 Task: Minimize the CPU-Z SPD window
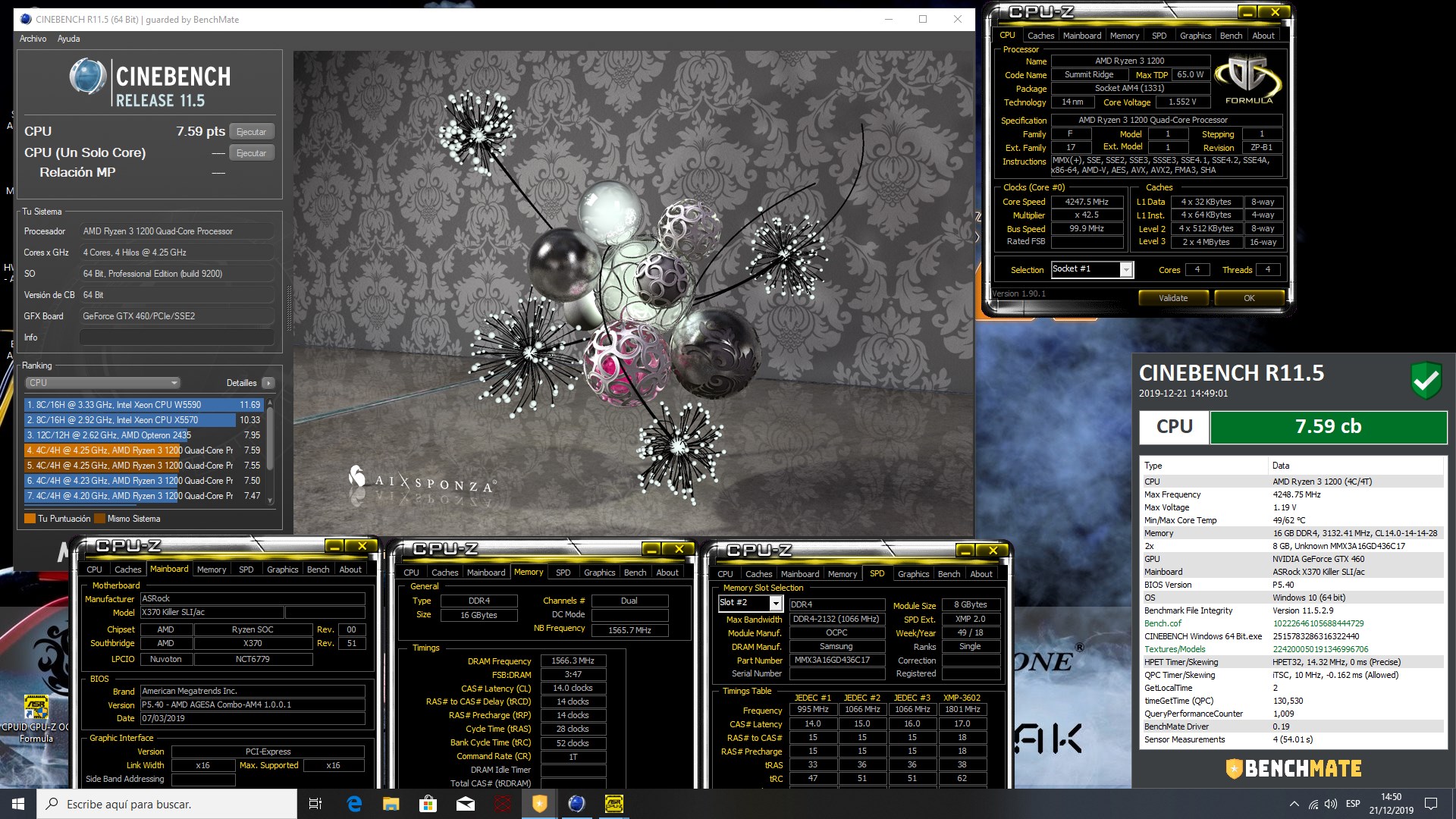[x=965, y=551]
